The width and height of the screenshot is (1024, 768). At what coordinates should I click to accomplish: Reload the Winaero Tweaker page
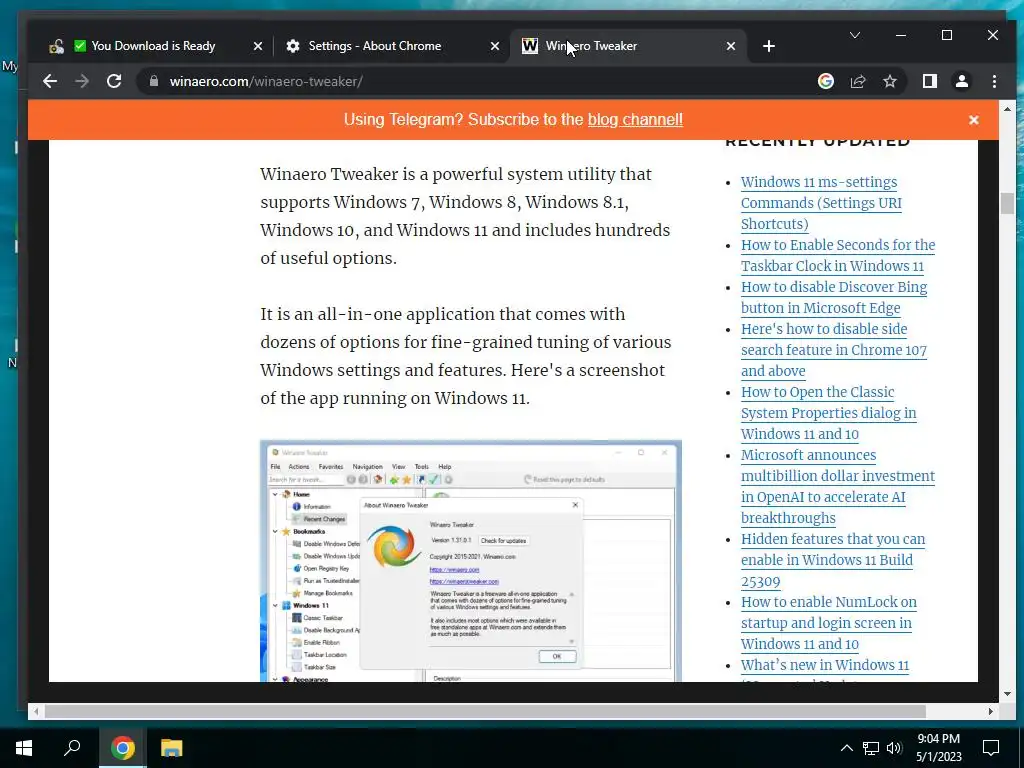tap(114, 82)
